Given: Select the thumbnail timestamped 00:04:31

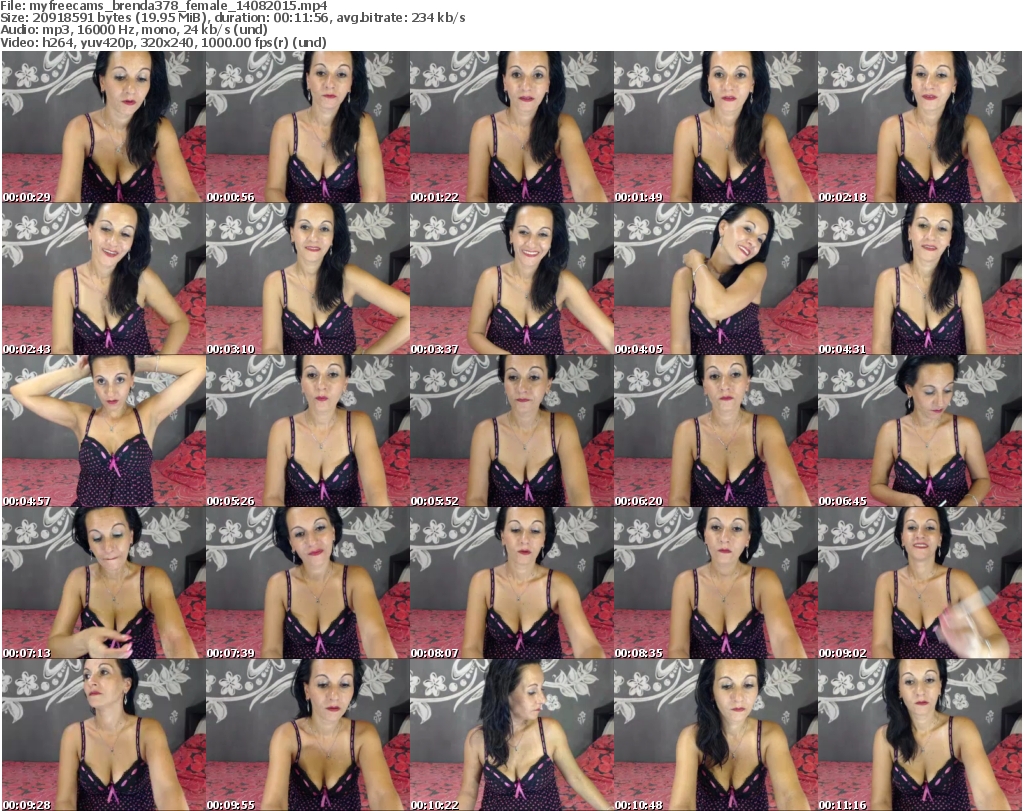Looking at the screenshot, I should (920, 279).
